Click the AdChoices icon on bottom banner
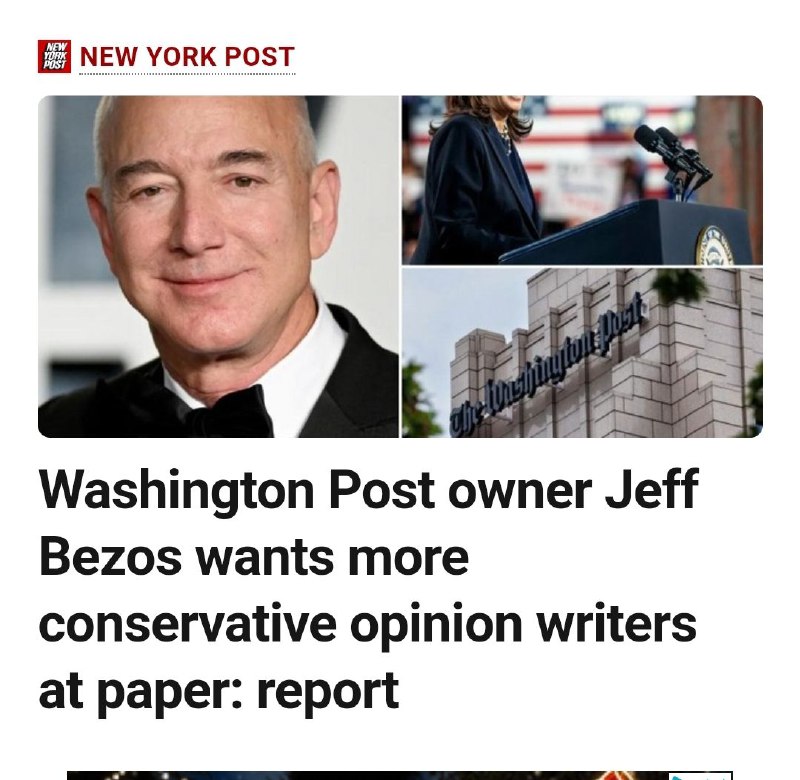The image size is (800, 780). [x=700, y=776]
